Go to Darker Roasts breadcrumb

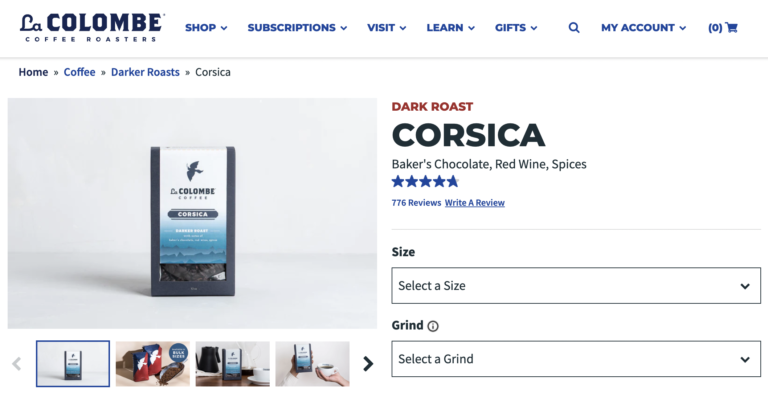(145, 72)
